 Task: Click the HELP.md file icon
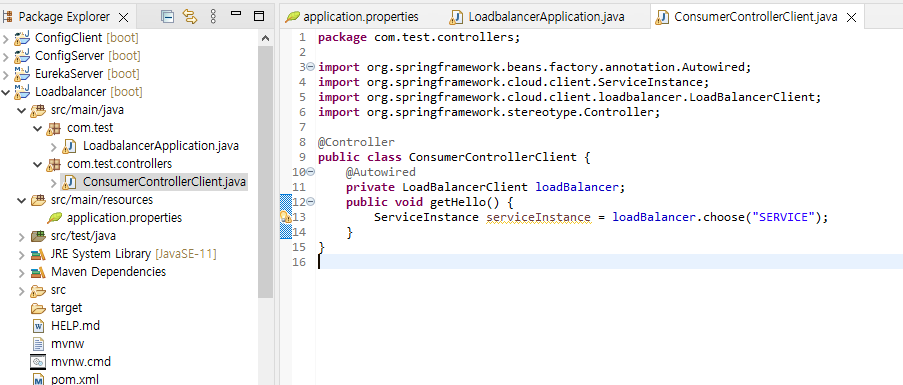point(38,326)
